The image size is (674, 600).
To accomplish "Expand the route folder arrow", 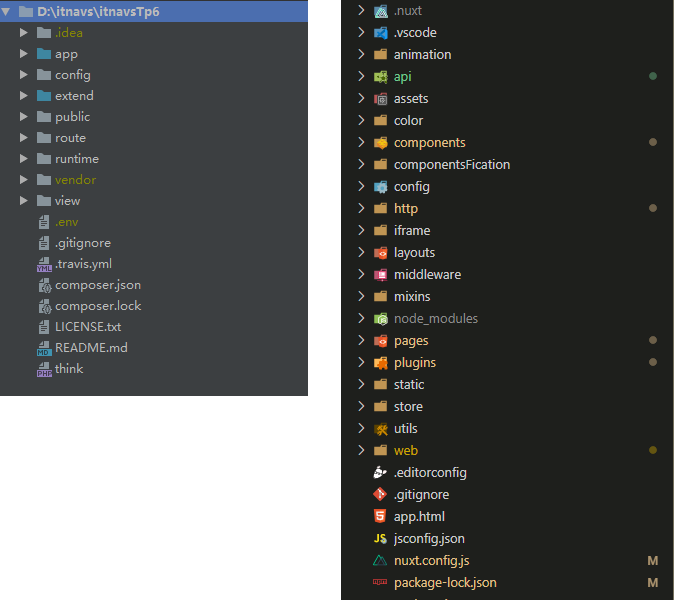I will [24, 138].
